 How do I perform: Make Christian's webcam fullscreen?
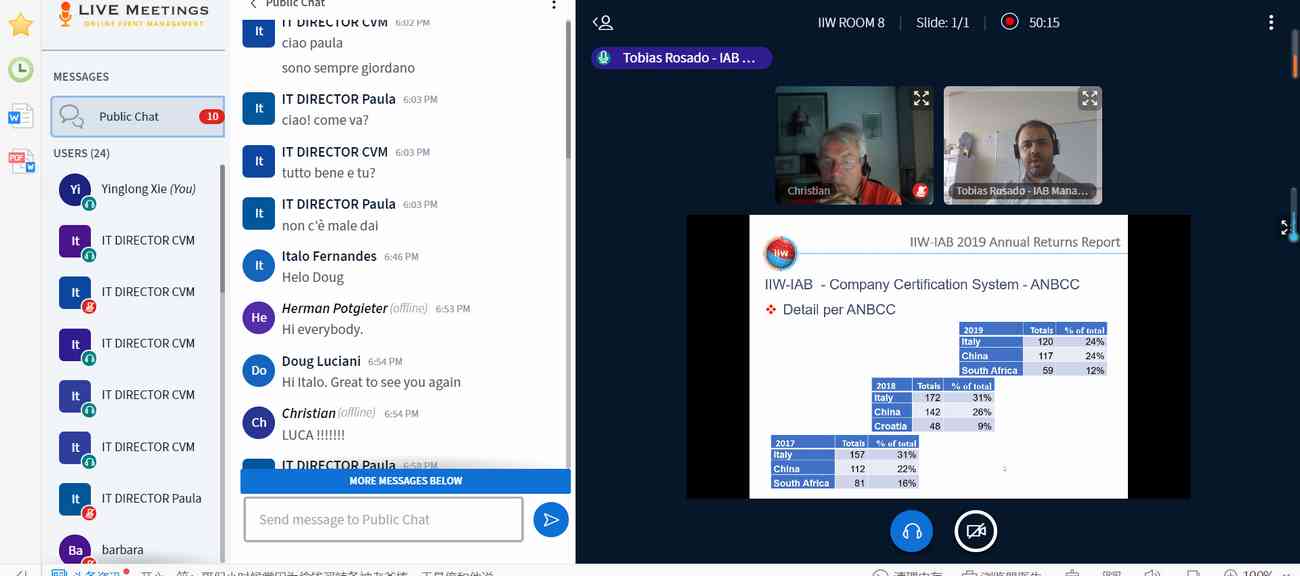point(921,98)
